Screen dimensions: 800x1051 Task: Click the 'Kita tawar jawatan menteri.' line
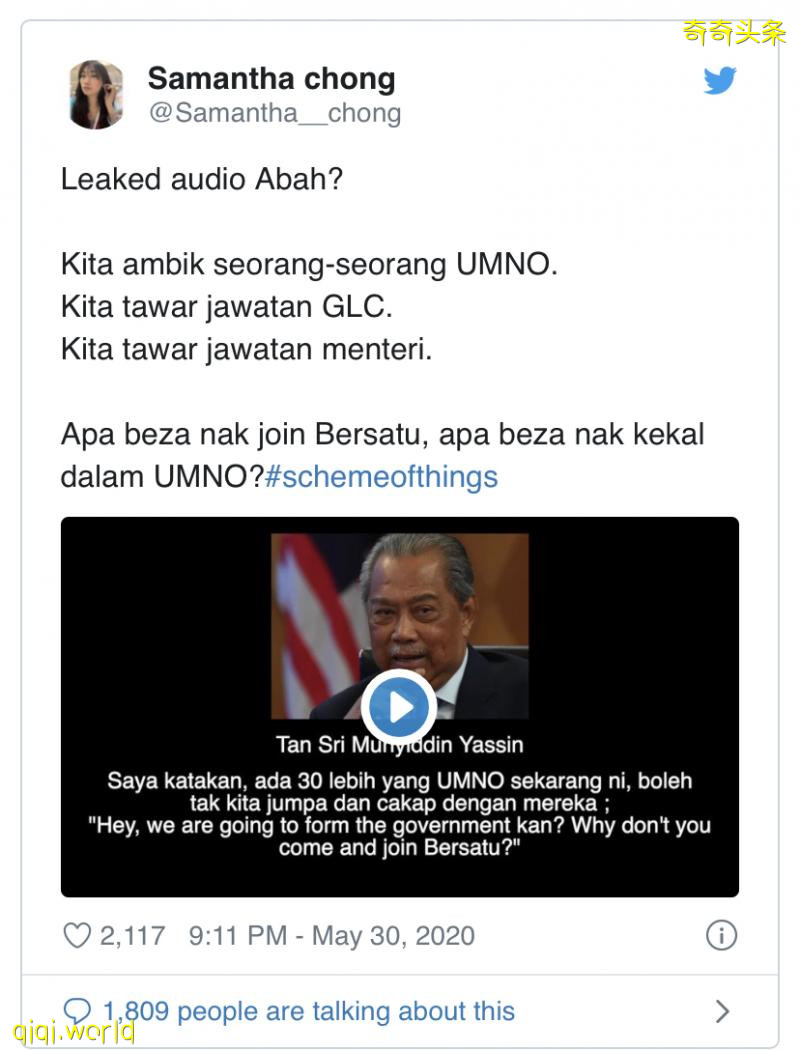[247, 349]
